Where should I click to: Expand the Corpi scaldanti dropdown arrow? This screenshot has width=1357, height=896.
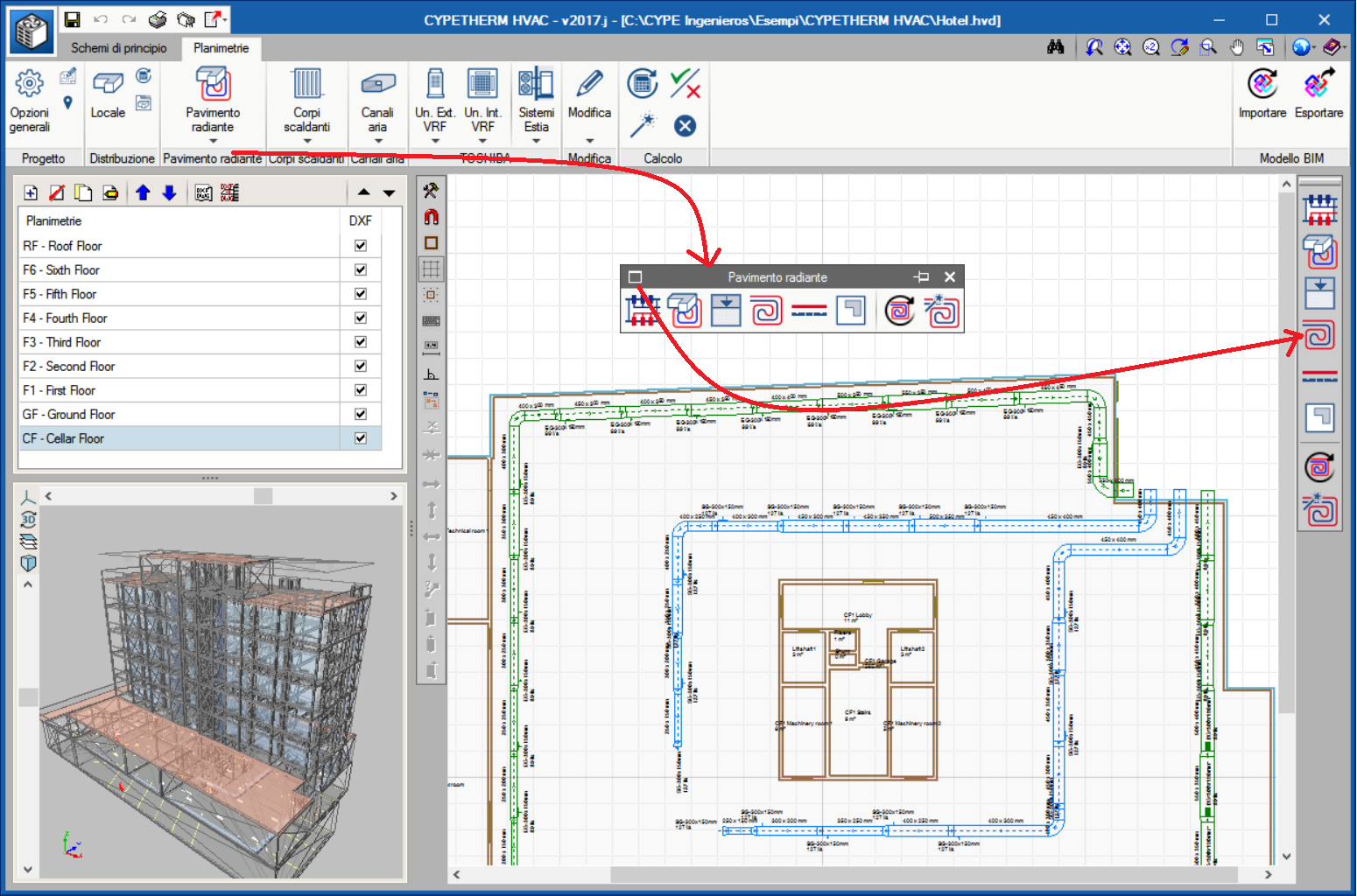pyautogui.click(x=307, y=141)
